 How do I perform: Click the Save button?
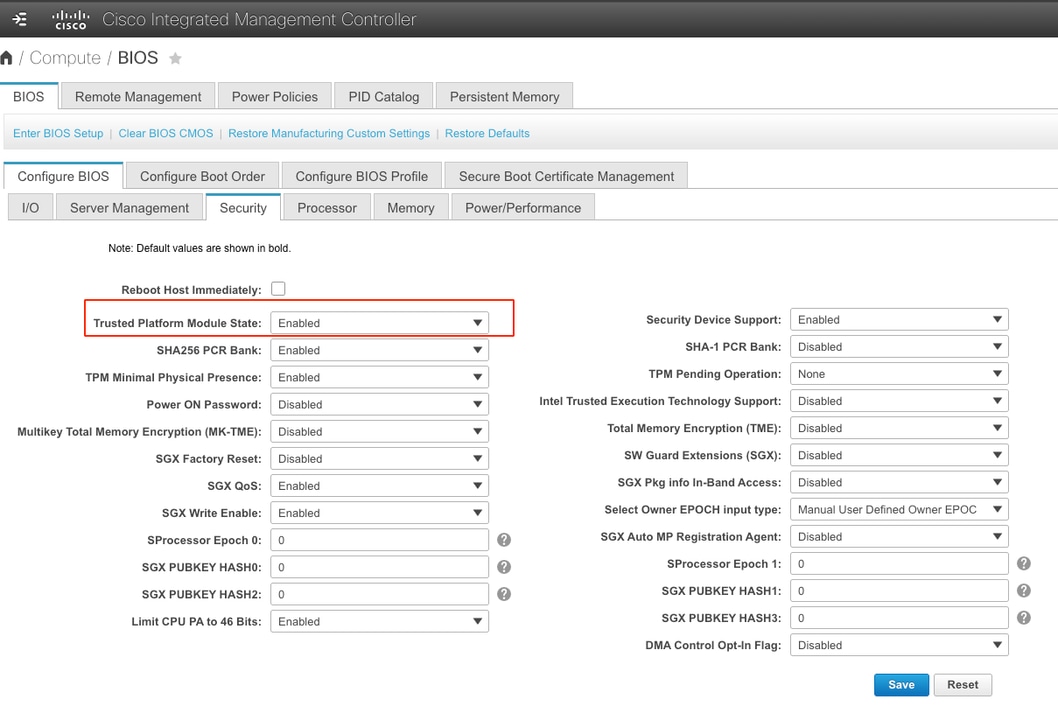click(900, 684)
